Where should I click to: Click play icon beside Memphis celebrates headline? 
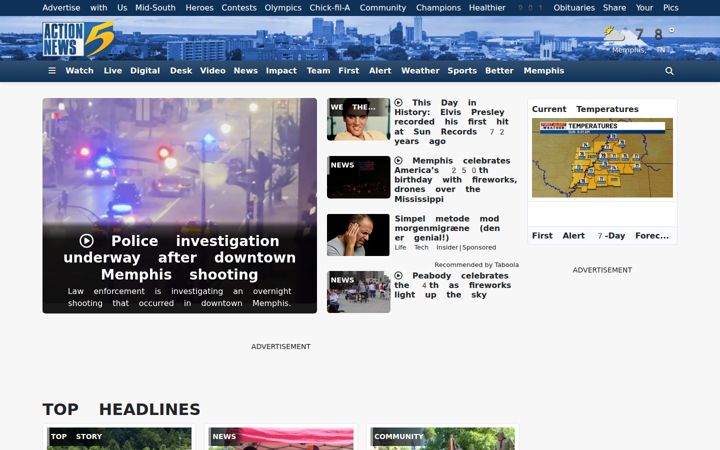(399, 160)
